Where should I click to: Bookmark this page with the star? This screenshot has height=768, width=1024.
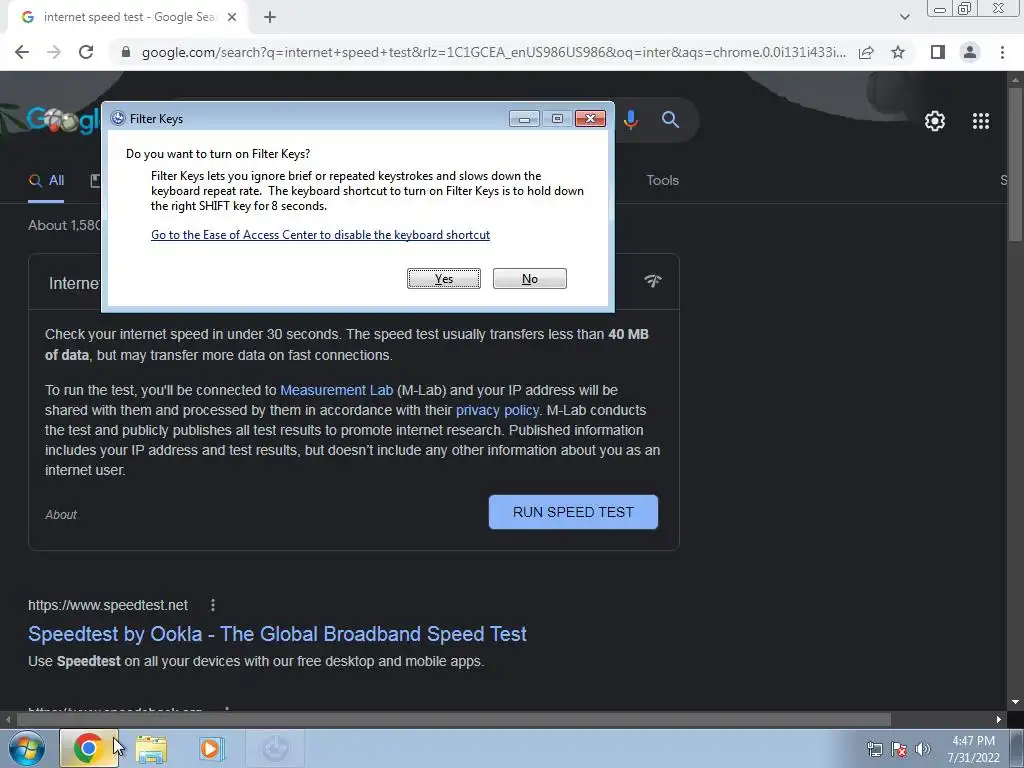[898, 52]
